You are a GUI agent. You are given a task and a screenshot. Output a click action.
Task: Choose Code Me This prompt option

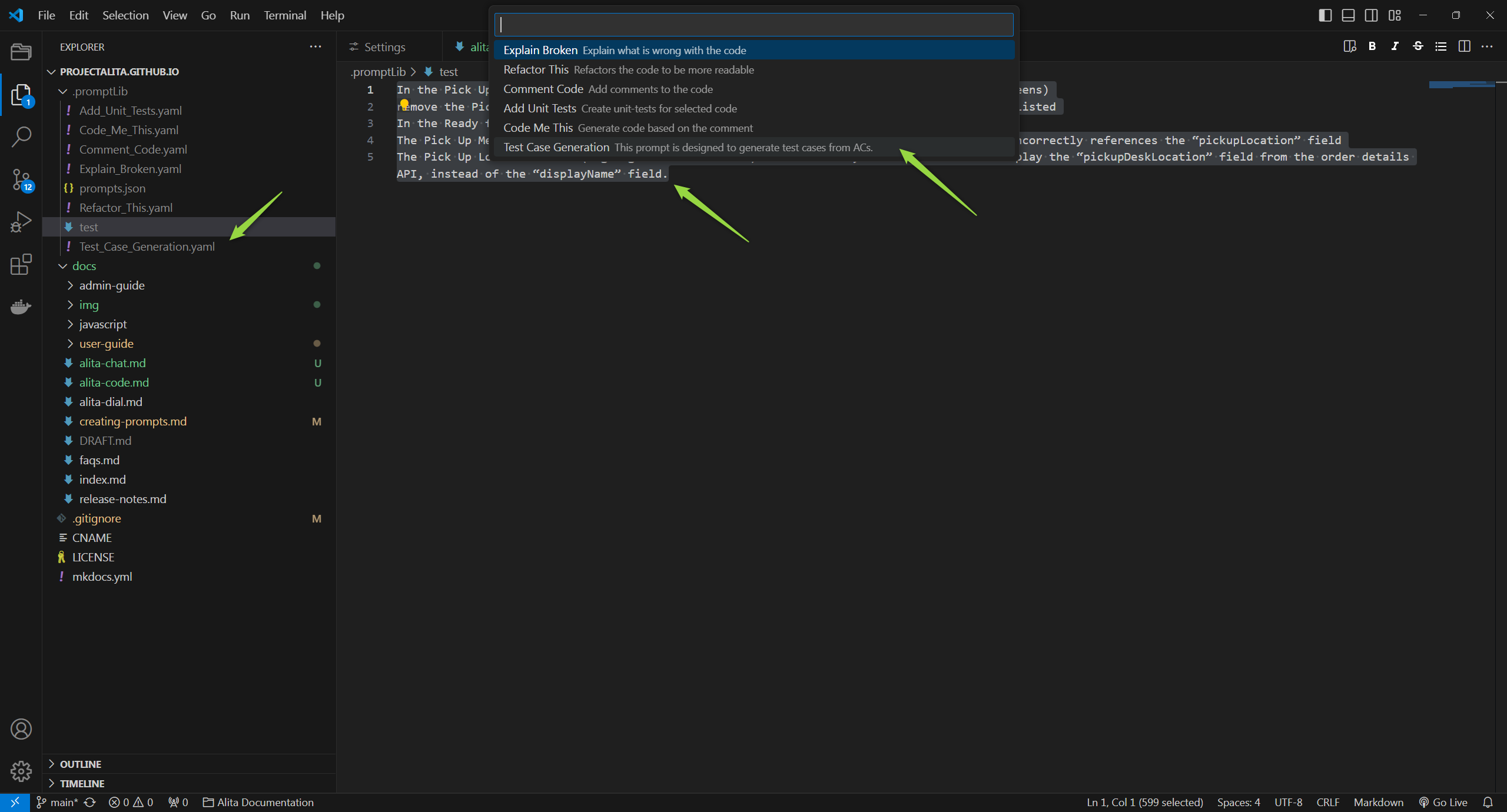tap(754, 128)
